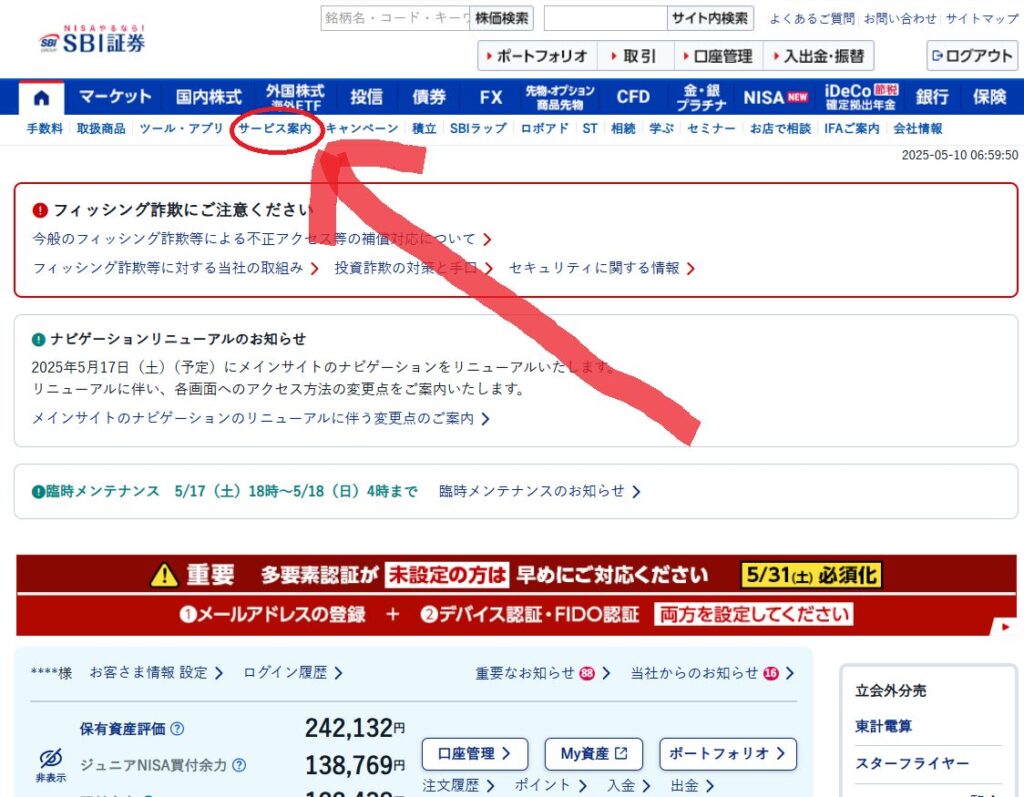Open the 先物・オプション tab
This screenshot has height=797, width=1024.
(560, 97)
